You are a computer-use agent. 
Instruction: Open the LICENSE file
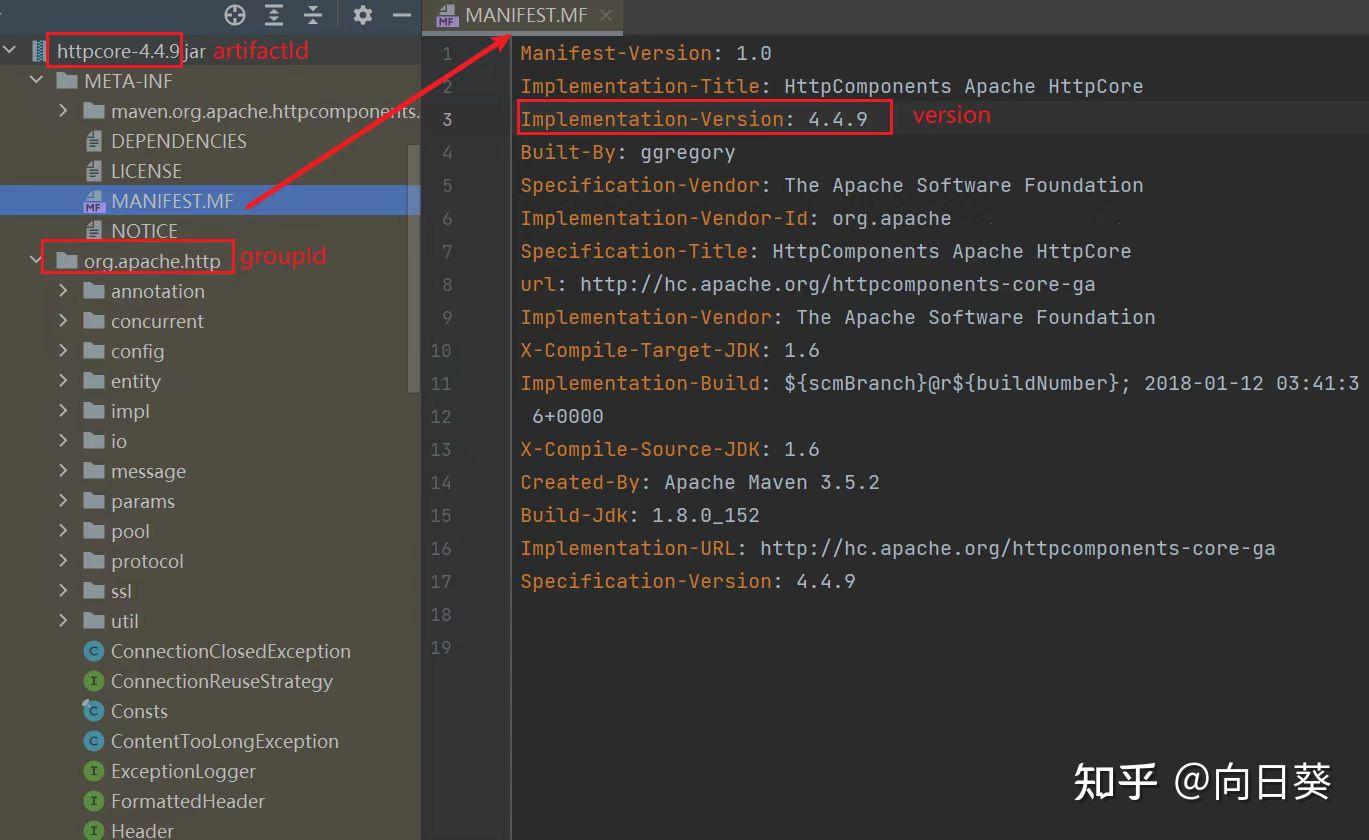[x=146, y=171]
